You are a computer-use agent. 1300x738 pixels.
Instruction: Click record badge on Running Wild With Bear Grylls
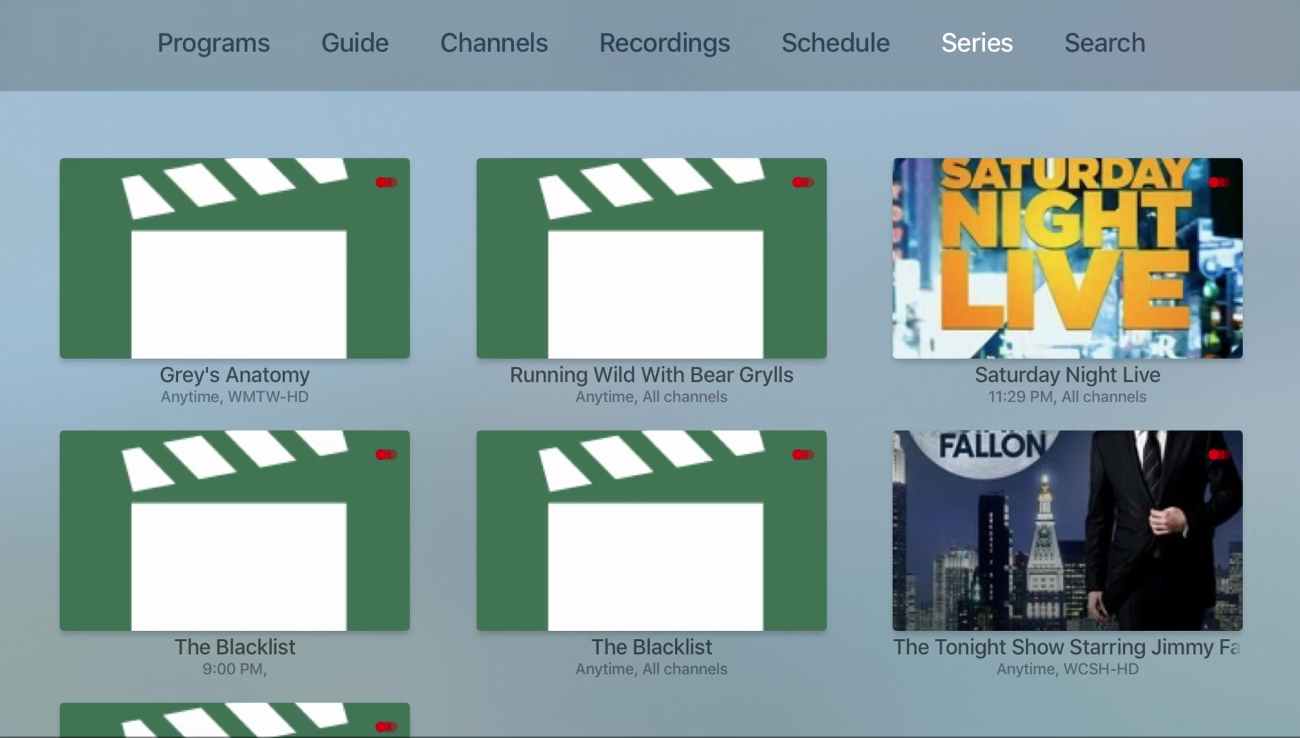(x=803, y=182)
